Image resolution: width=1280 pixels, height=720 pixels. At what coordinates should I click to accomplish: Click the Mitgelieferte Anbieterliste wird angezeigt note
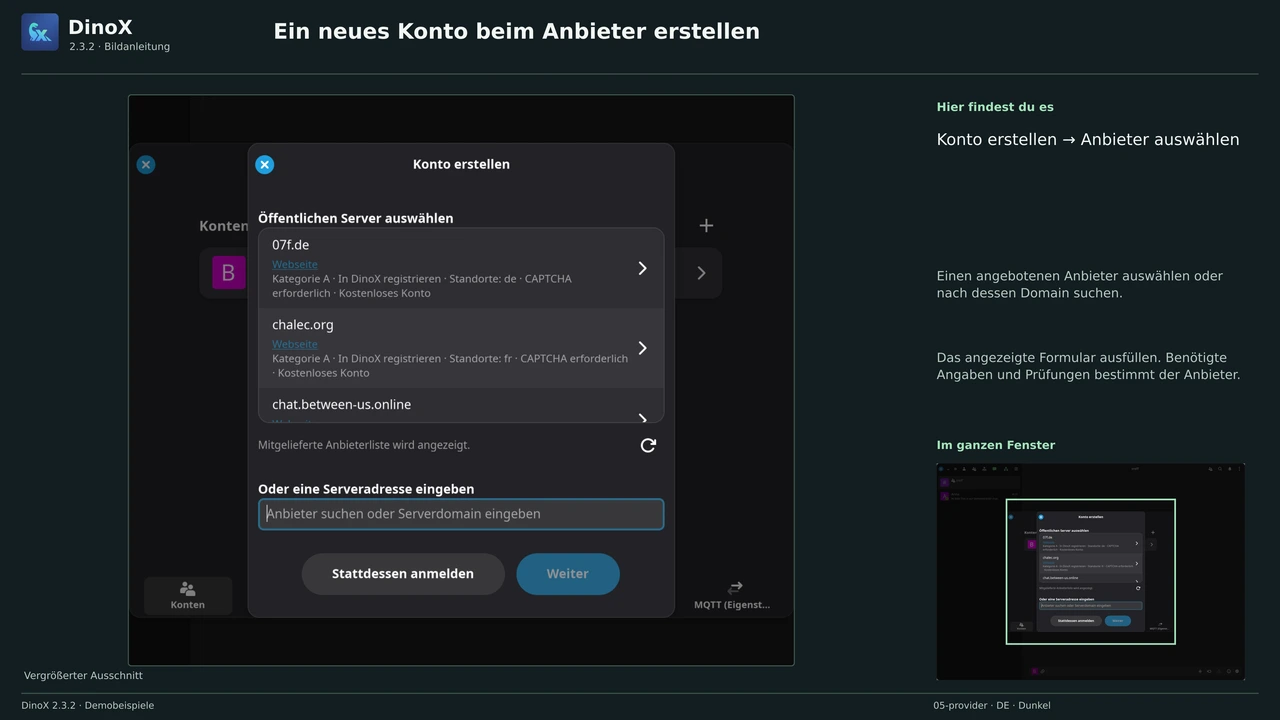(x=364, y=445)
